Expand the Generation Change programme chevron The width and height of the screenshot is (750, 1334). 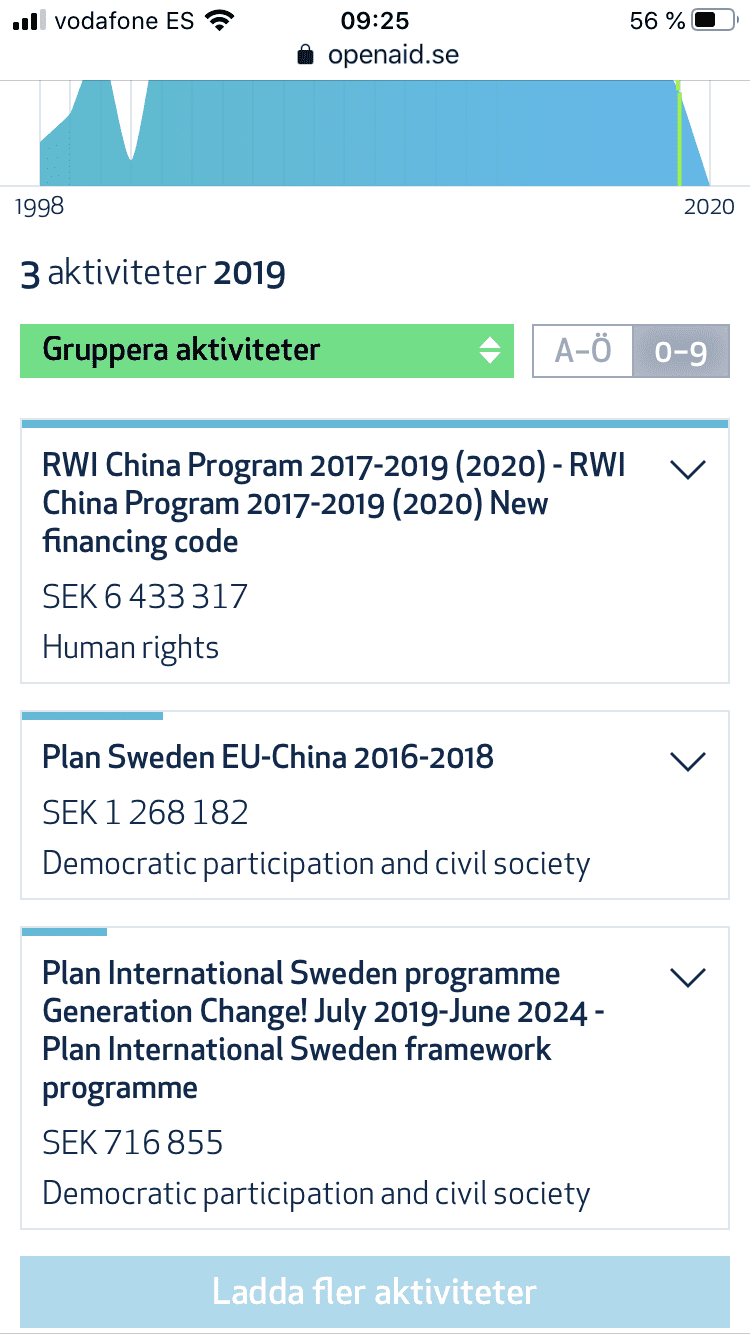click(x=688, y=977)
